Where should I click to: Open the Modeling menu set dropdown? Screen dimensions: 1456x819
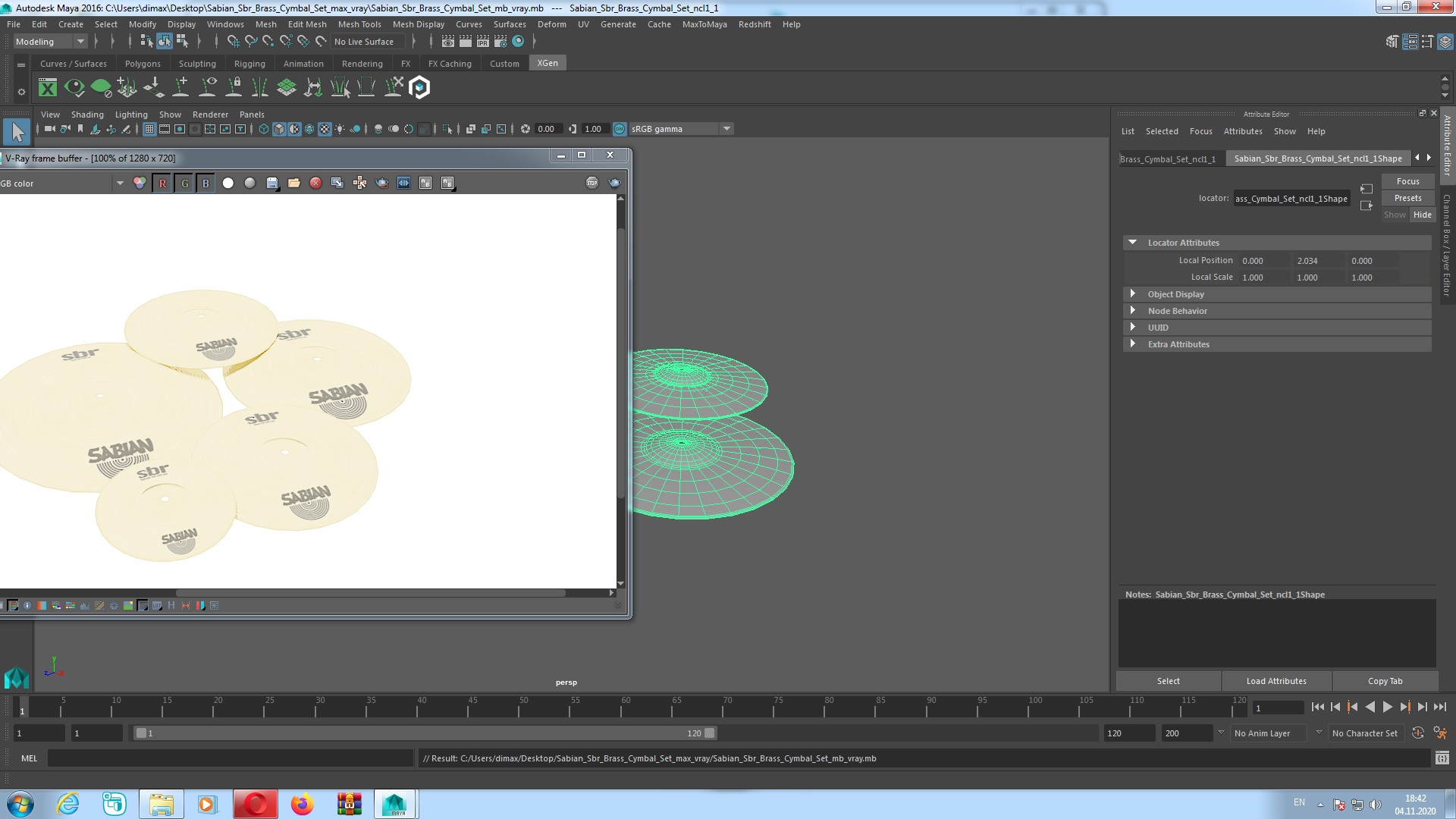coord(51,42)
